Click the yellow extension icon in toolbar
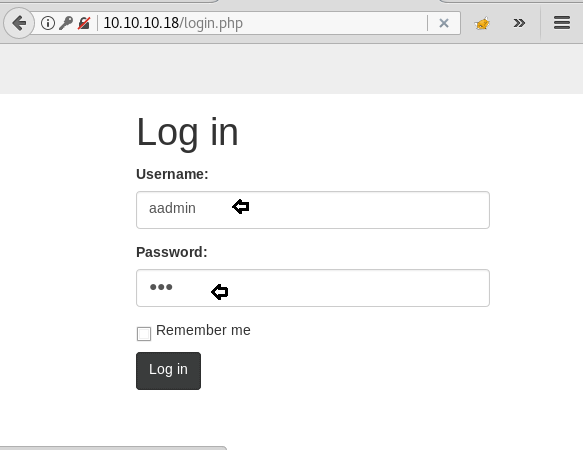The image size is (583, 450). click(482, 23)
